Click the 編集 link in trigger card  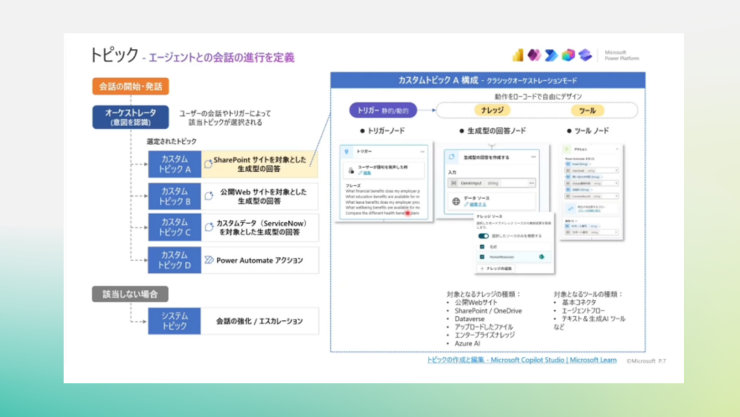(365, 173)
